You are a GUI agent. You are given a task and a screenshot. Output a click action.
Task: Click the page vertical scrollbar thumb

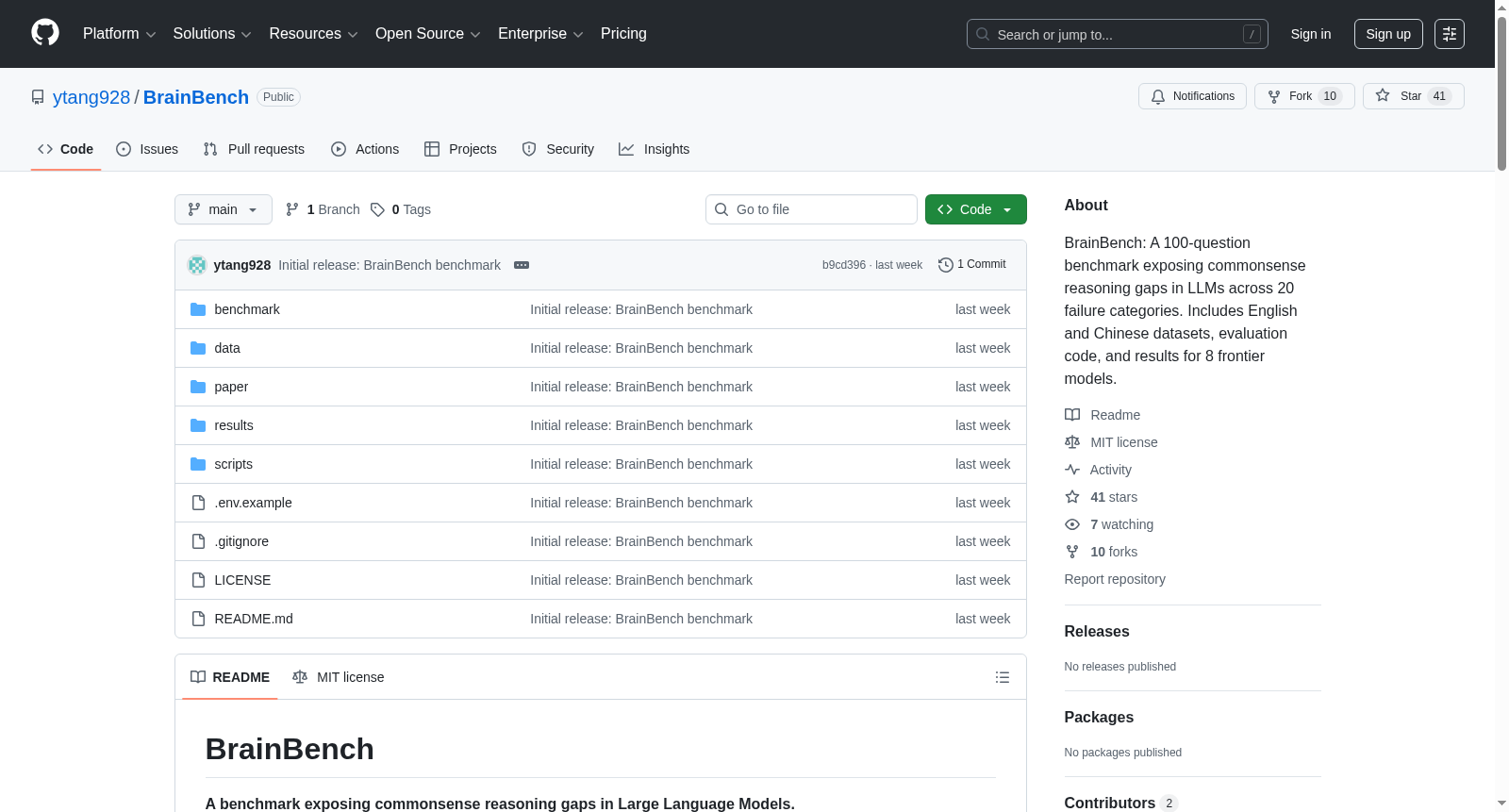[1501, 92]
